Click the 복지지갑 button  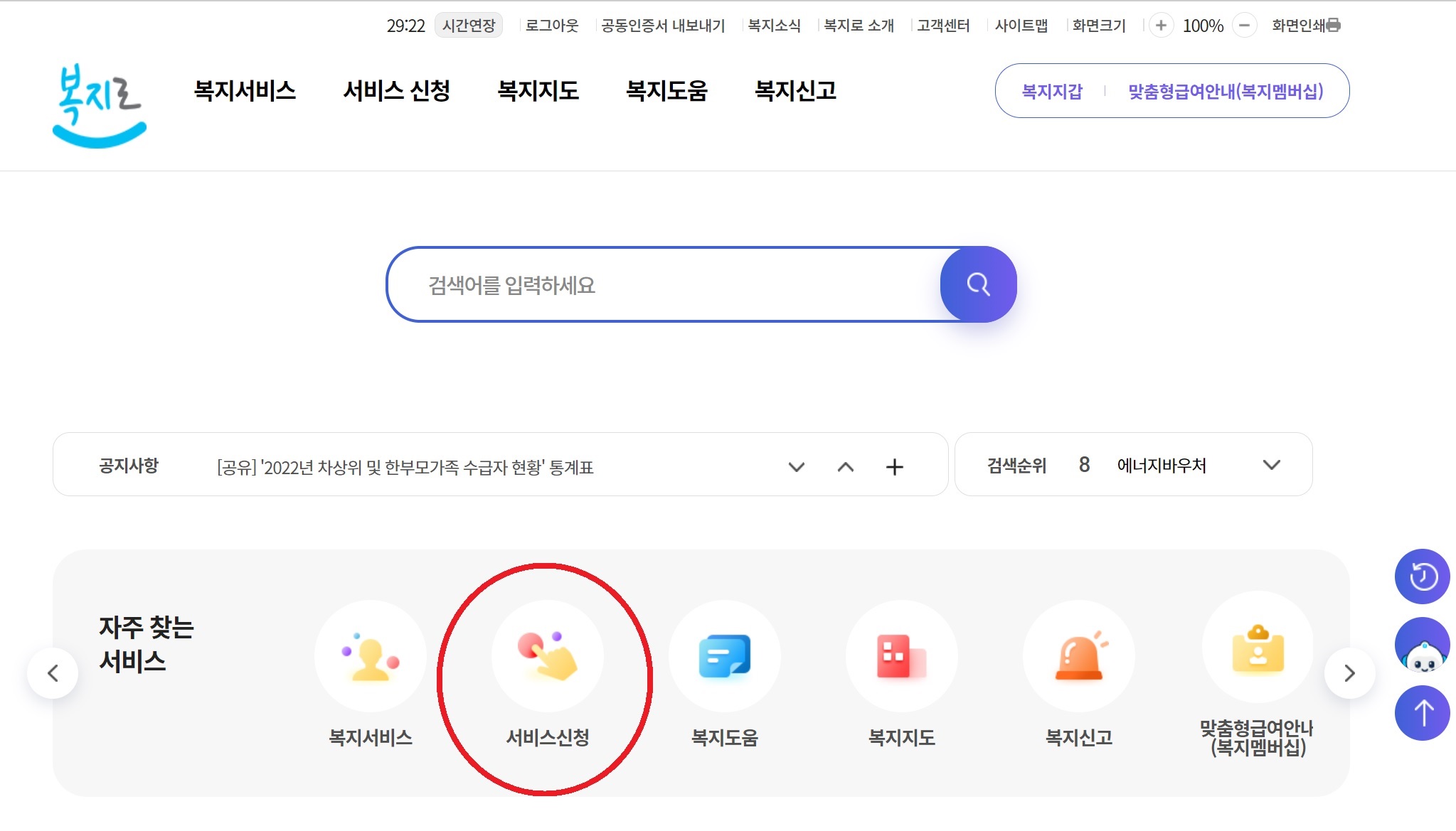tap(1051, 91)
